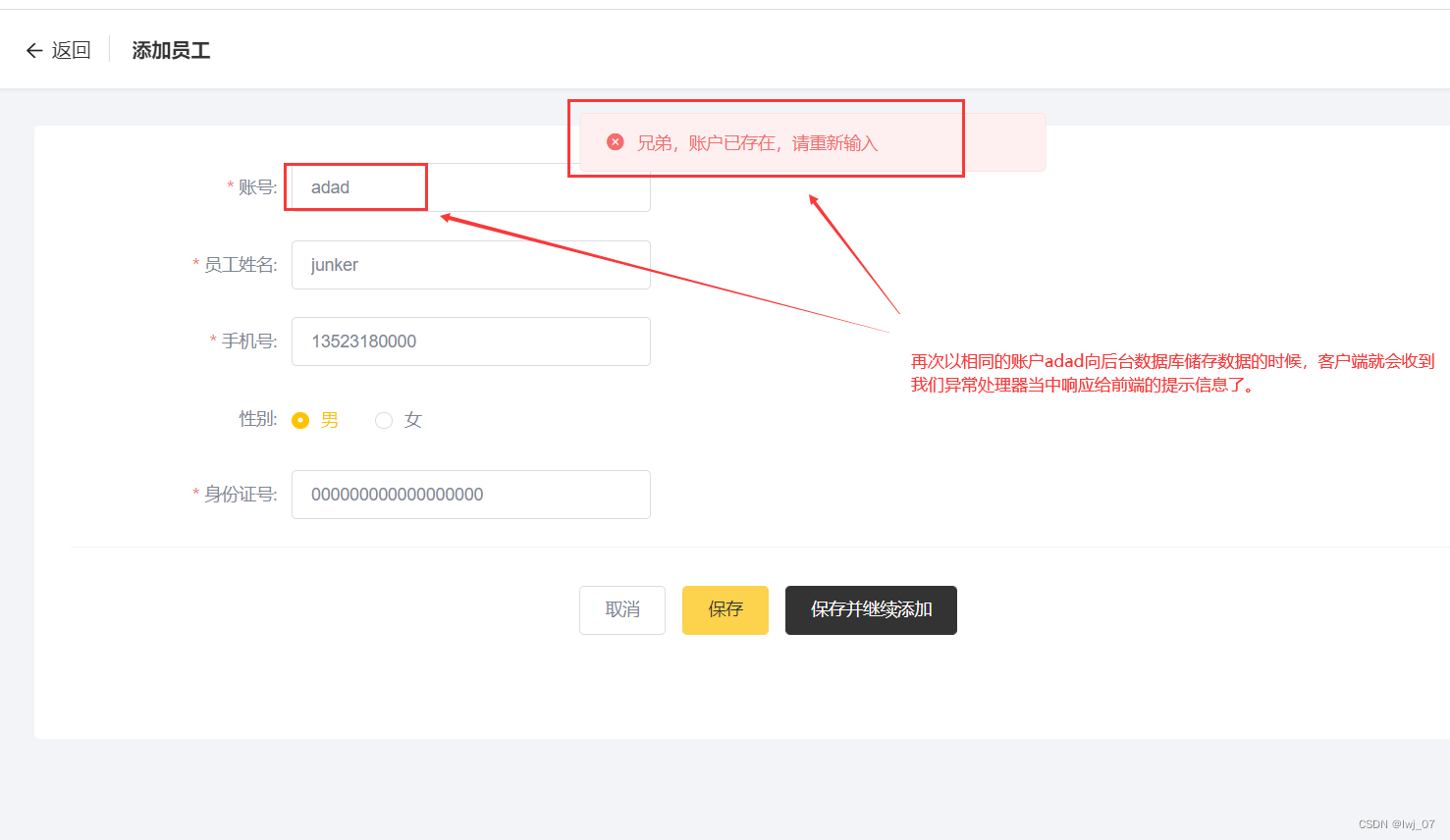Select the 女 radio button
1450x840 pixels.
[x=384, y=420]
